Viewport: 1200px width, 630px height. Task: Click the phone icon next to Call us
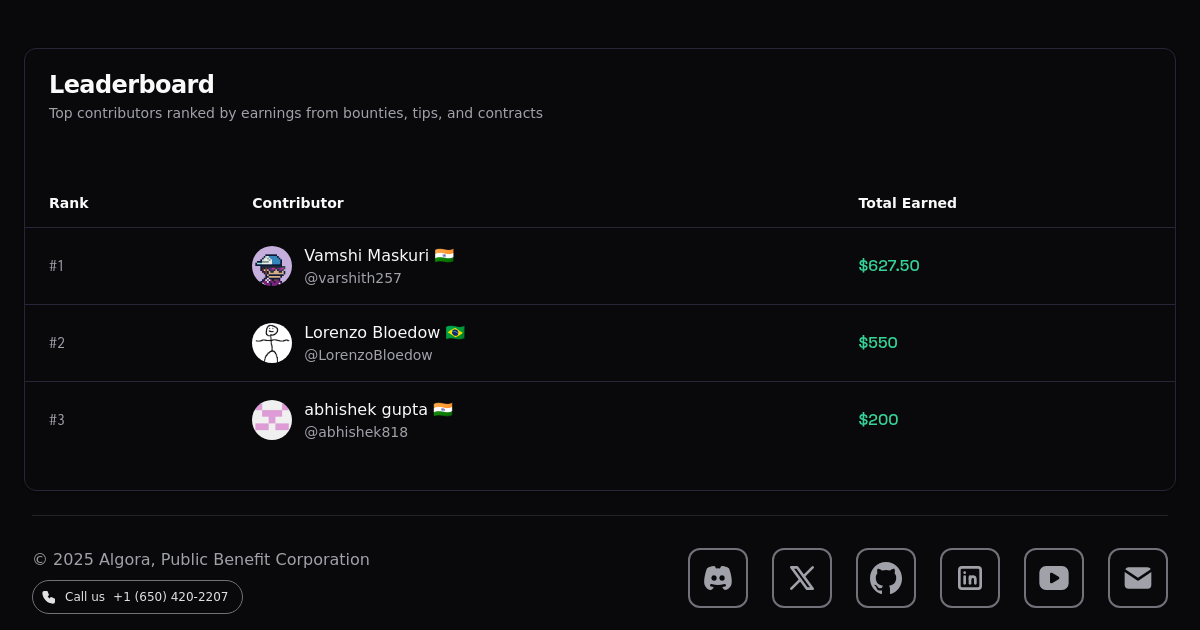tap(49, 596)
